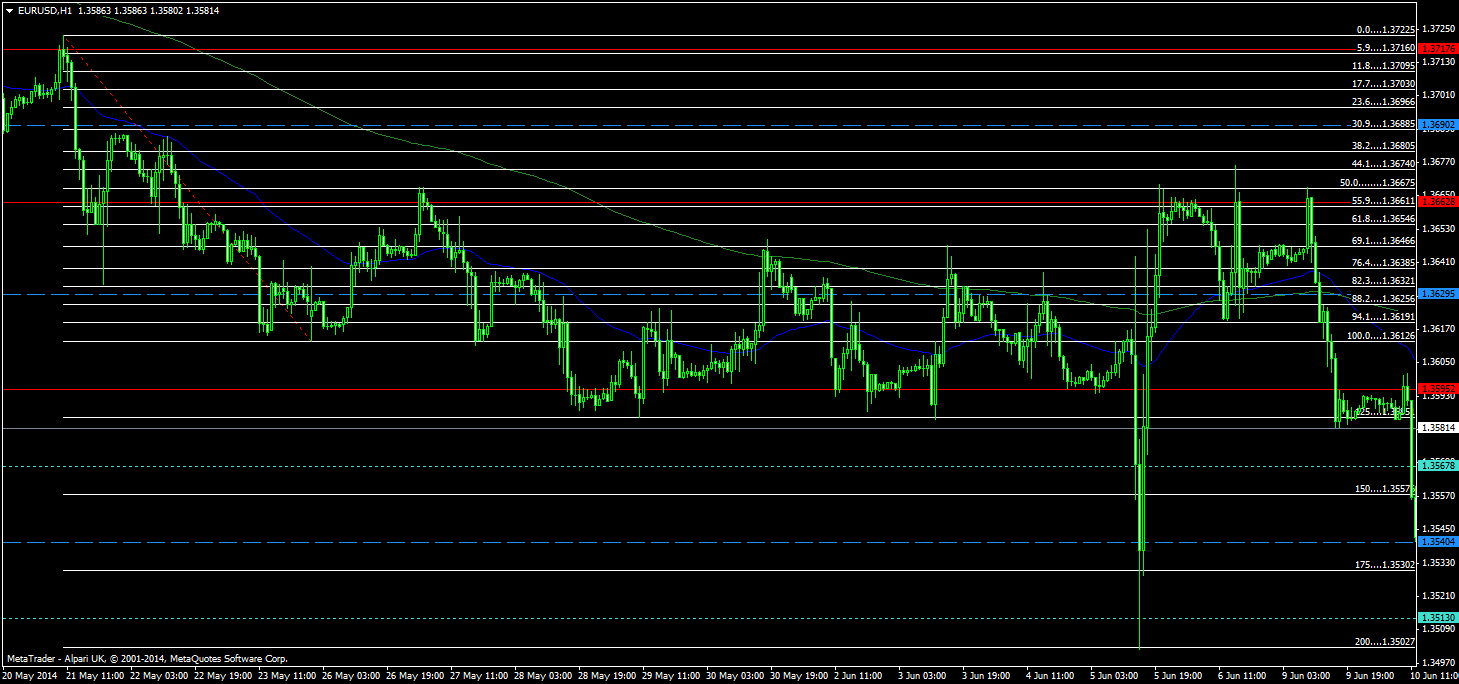
Task: Click the Fibonacci 55.9 level label 1.36611
Action: click(x=1383, y=201)
